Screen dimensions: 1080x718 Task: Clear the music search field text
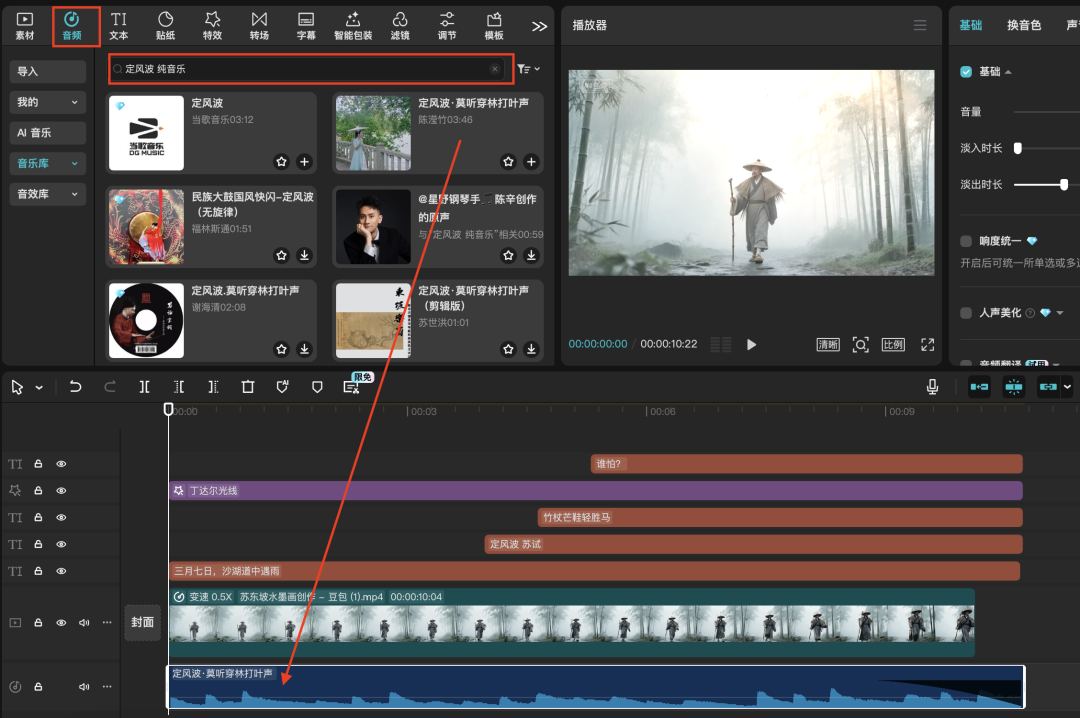point(494,69)
